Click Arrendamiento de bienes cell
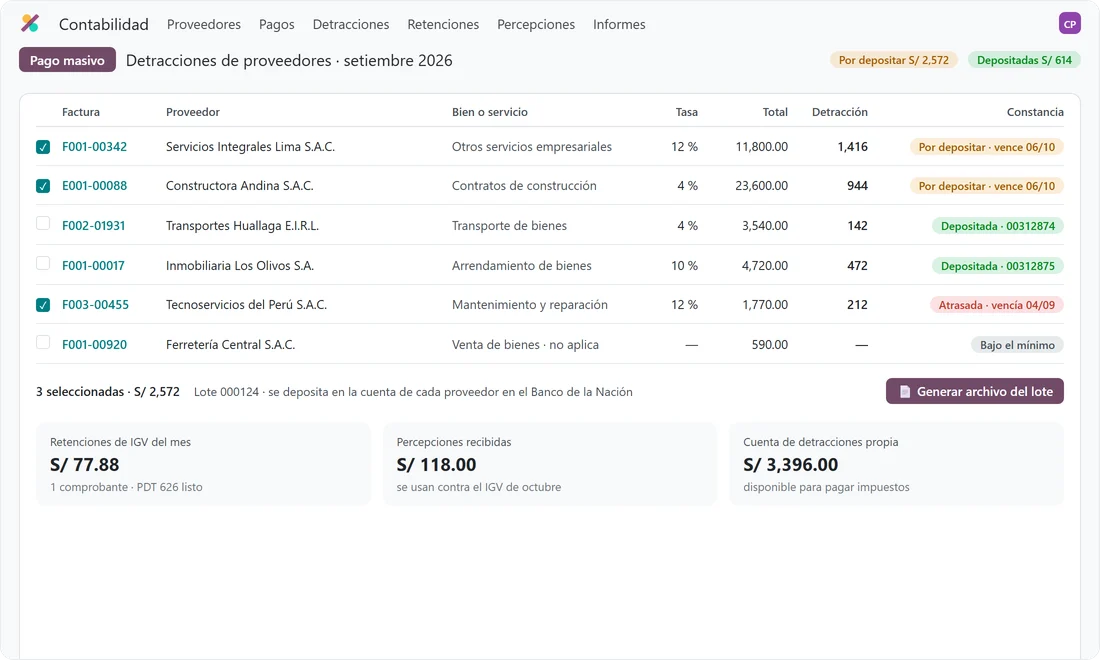The width and height of the screenshot is (1100, 660). pos(522,266)
